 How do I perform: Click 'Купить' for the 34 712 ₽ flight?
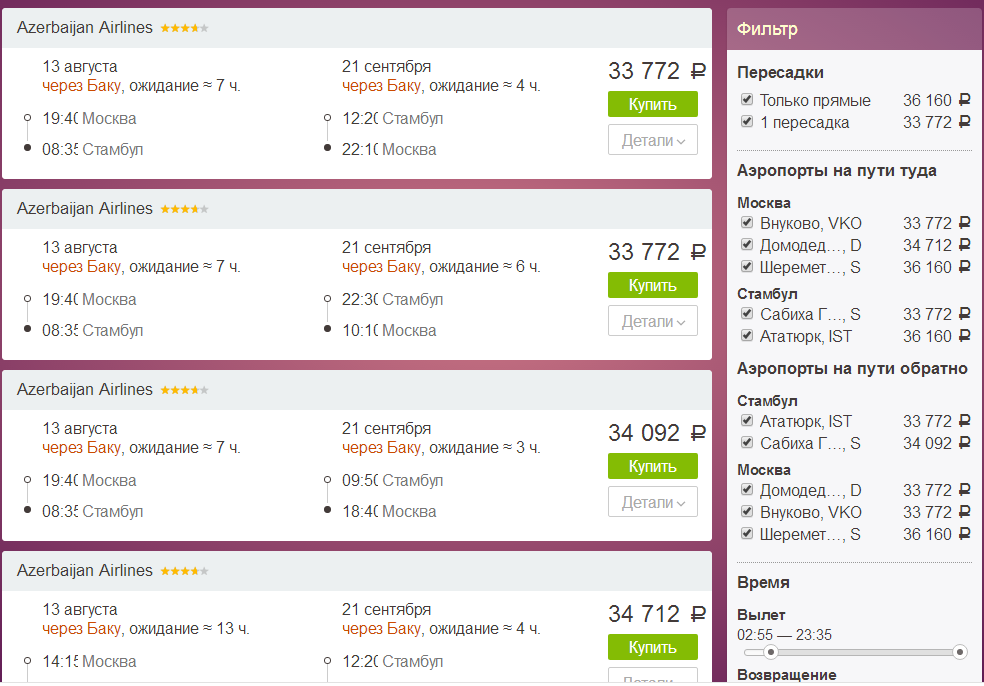click(x=652, y=647)
